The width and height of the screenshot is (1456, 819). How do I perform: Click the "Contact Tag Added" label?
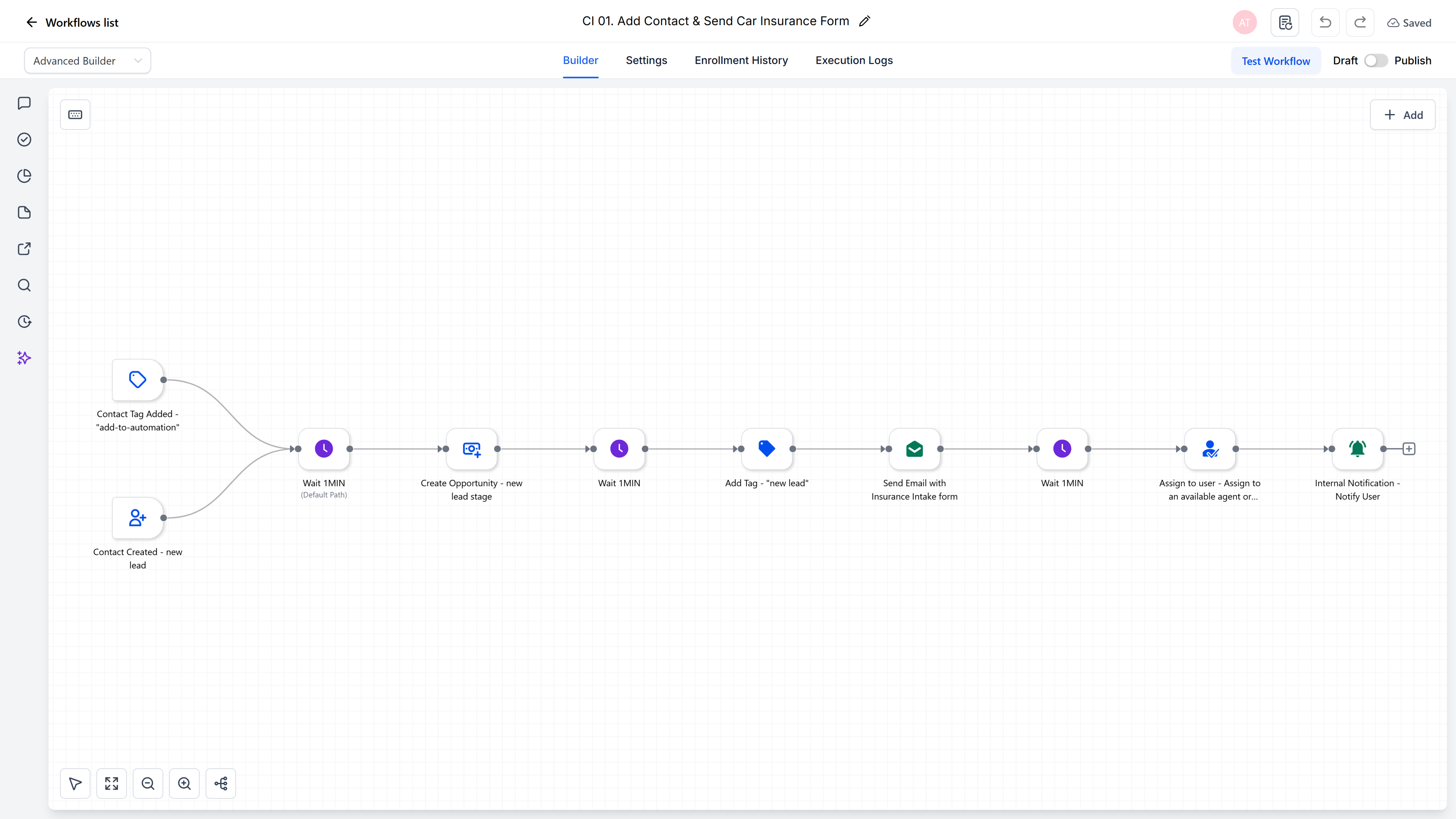tap(138, 420)
